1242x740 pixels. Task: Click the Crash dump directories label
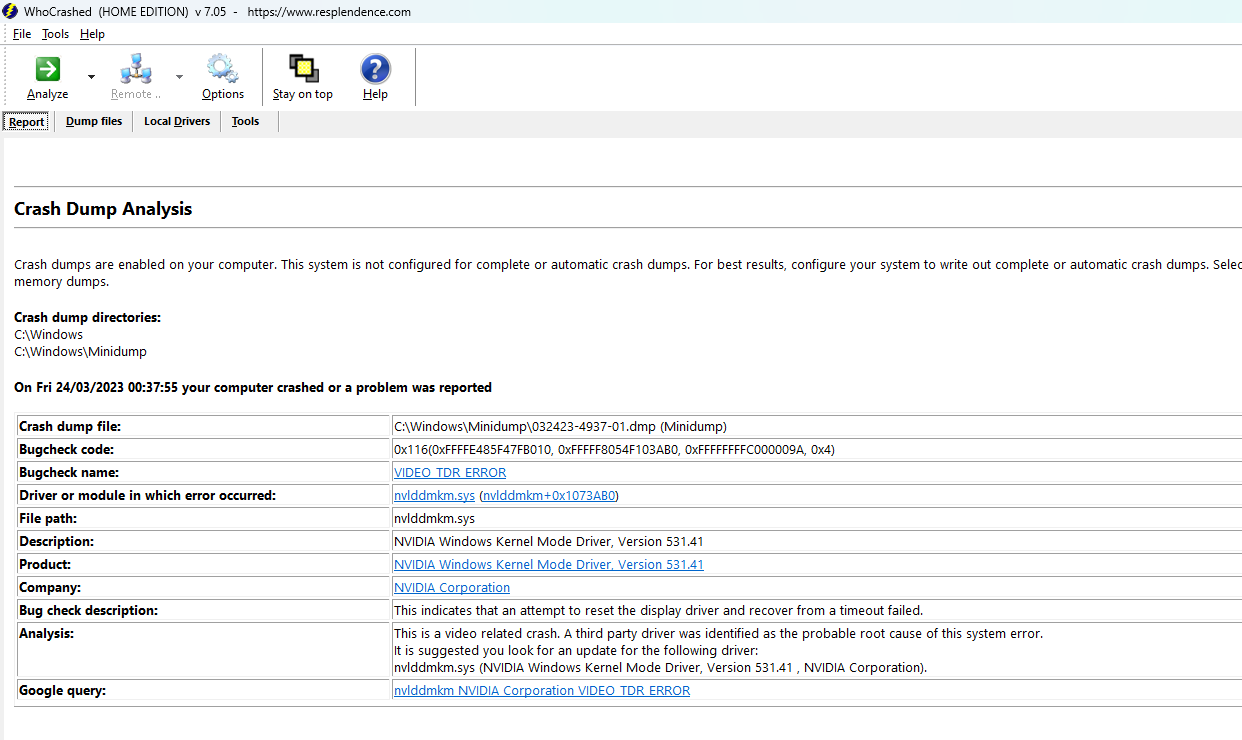[x=87, y=318]
